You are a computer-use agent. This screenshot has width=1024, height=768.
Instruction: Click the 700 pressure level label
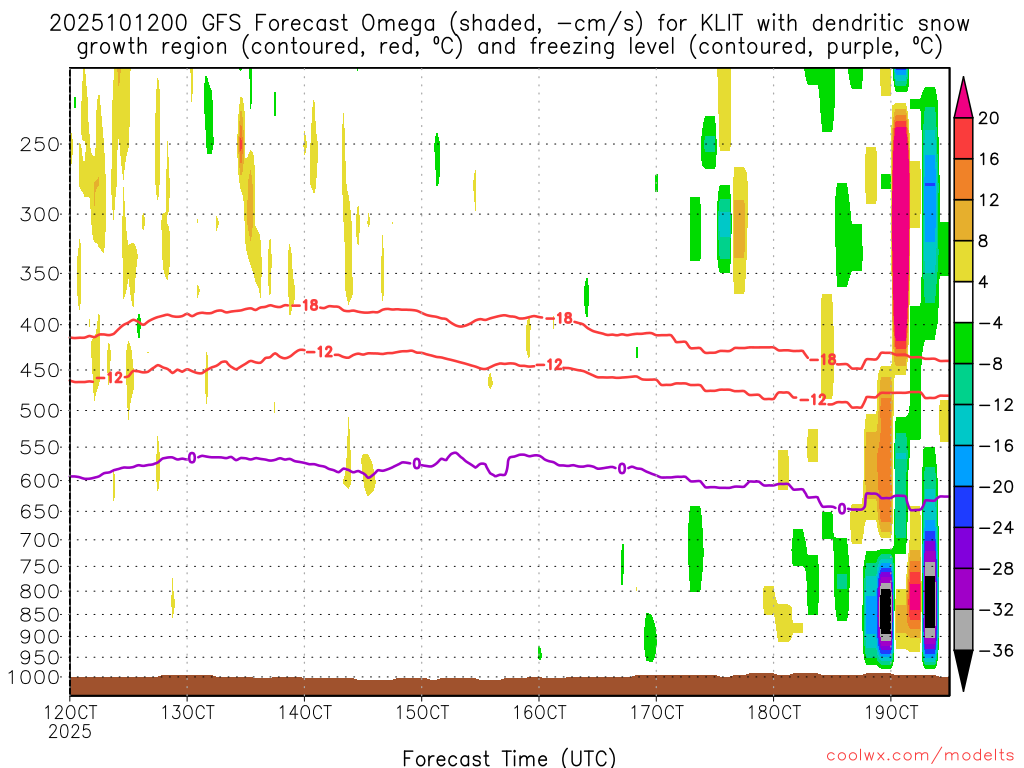pyautogui.click(x=40, y=540)
